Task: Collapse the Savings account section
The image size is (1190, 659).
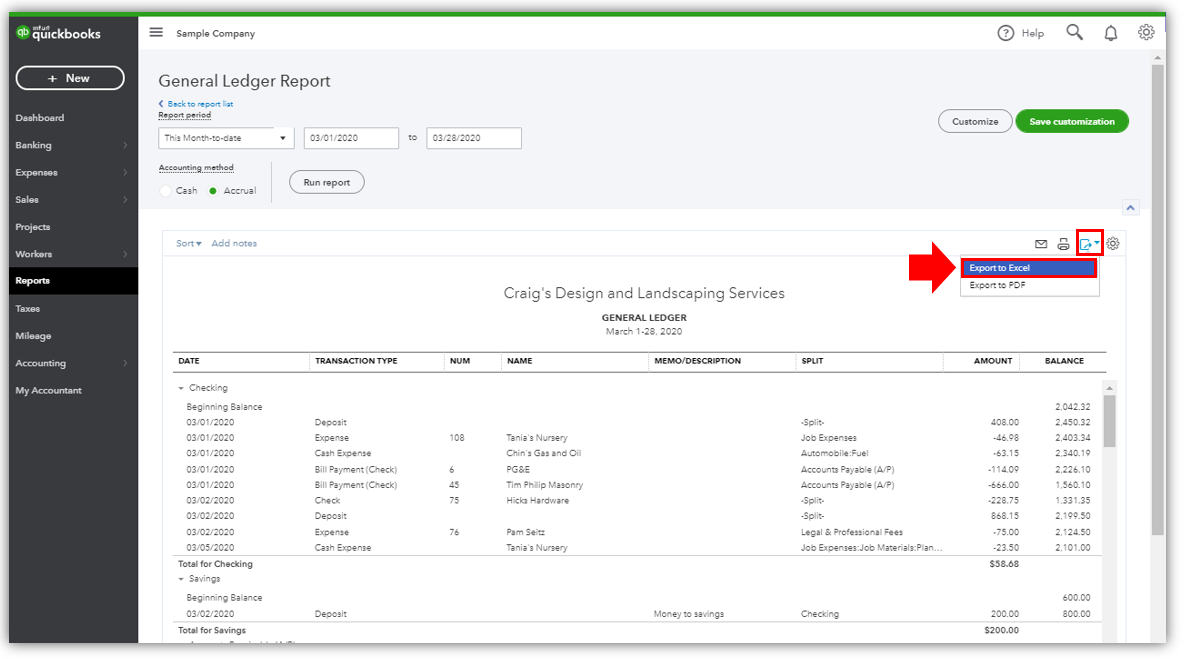Action: coord(181,579)
